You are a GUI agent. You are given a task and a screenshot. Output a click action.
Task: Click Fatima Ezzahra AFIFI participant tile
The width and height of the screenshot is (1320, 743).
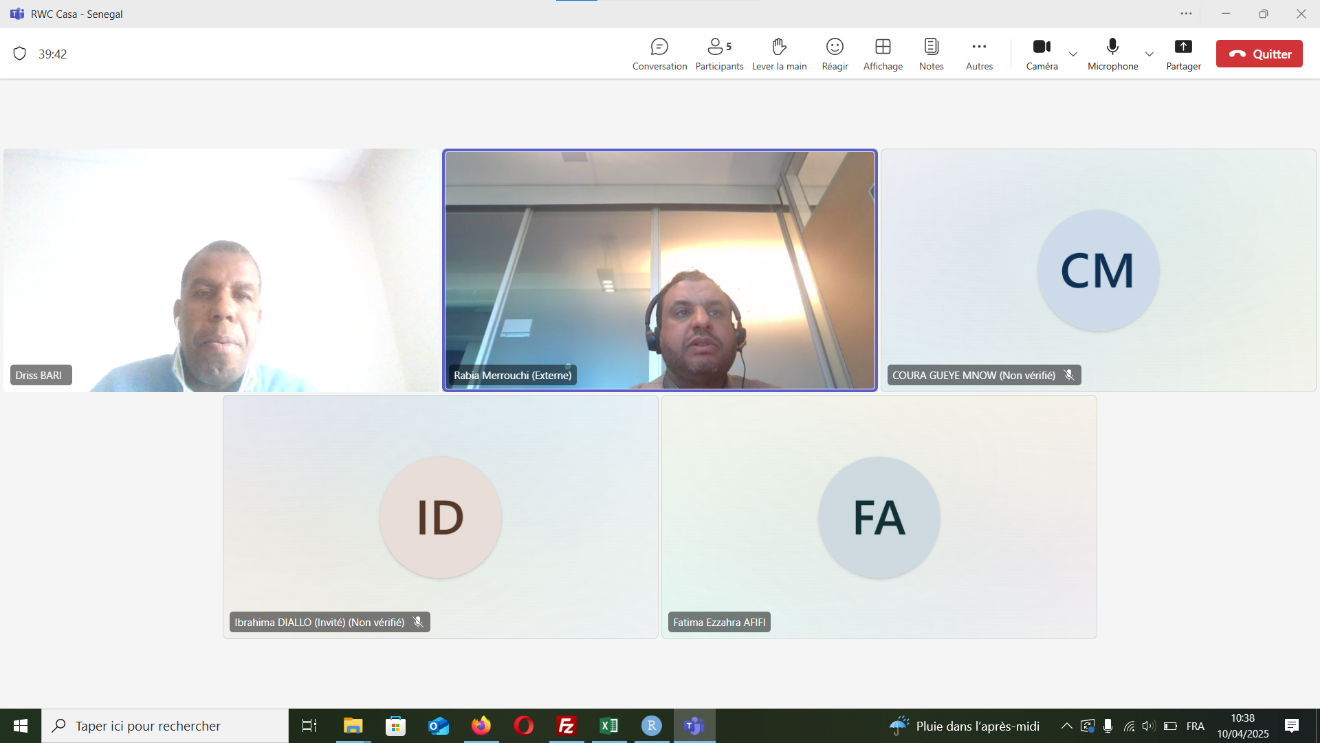click(x=878, y=517)
